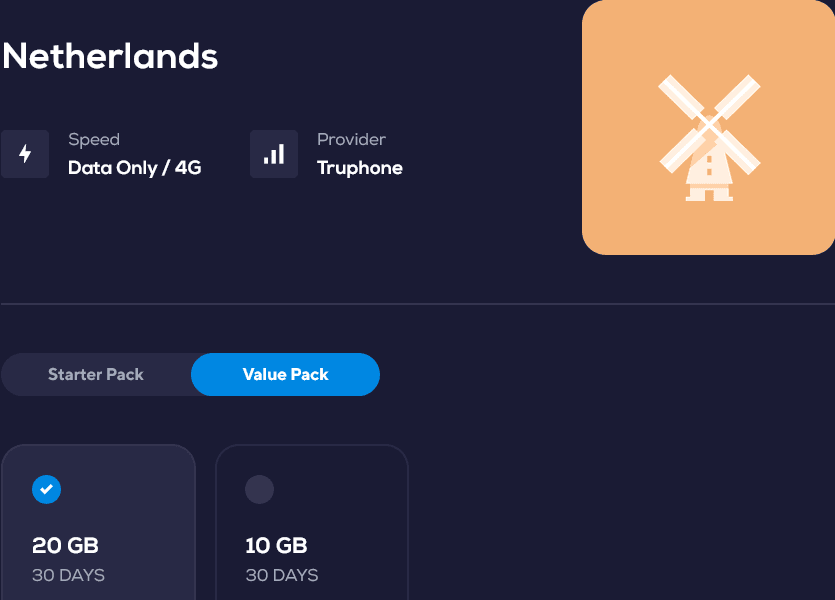
Task: Click 30 DAYS under the 10 GB plan
Action: click(282, 575)
